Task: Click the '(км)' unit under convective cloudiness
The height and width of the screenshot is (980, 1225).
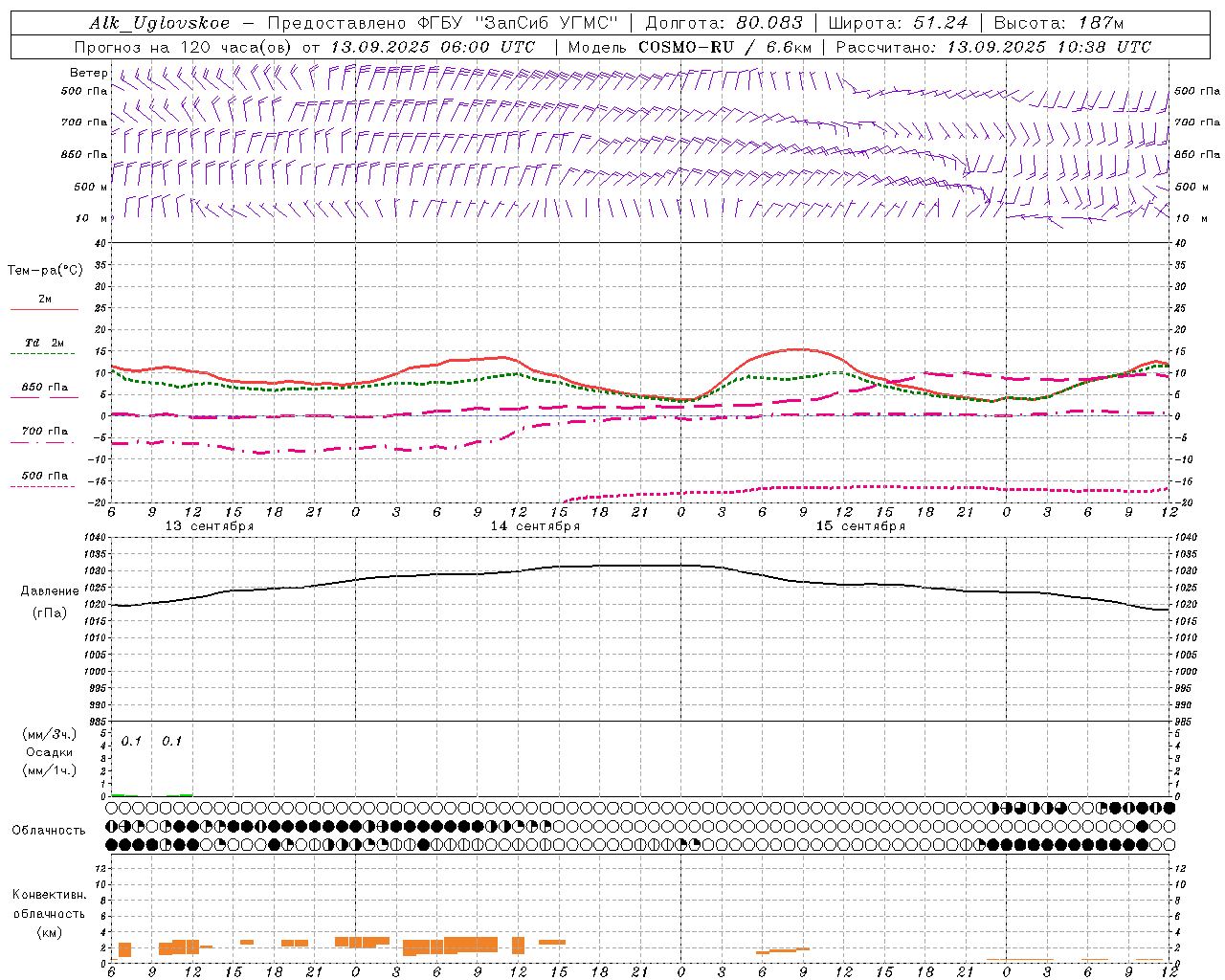Action: [49, 932]
